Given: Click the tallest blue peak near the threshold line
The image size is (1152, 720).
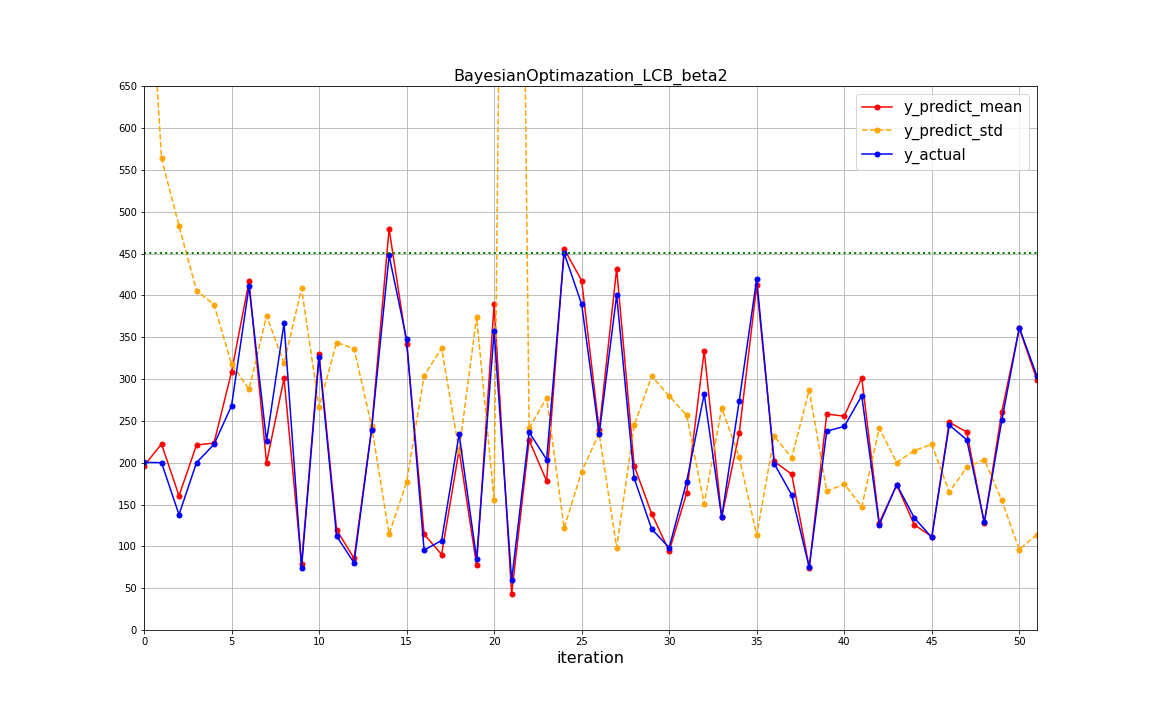Looking at the screenshot, I should (x=563, y=253).
